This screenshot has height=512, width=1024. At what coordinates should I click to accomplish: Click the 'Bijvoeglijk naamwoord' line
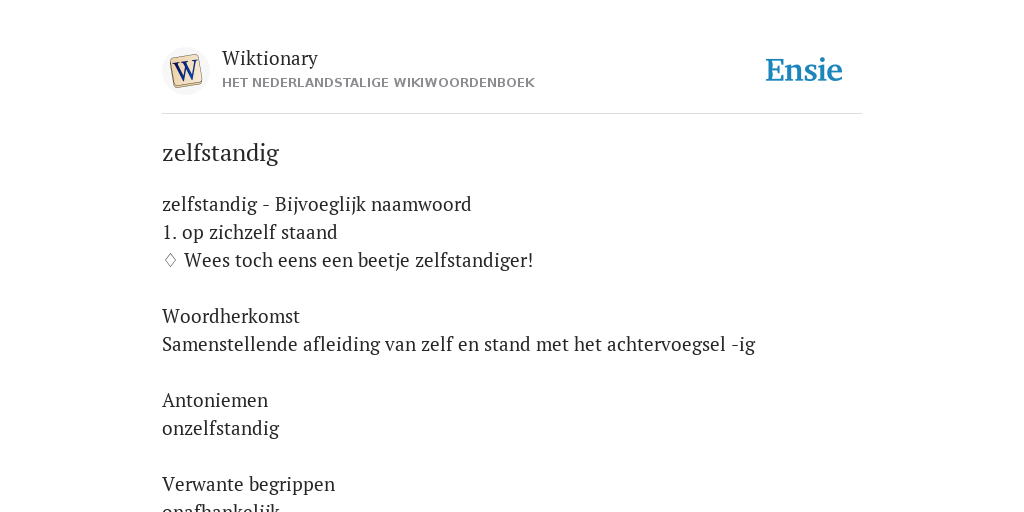pos(317,204)
